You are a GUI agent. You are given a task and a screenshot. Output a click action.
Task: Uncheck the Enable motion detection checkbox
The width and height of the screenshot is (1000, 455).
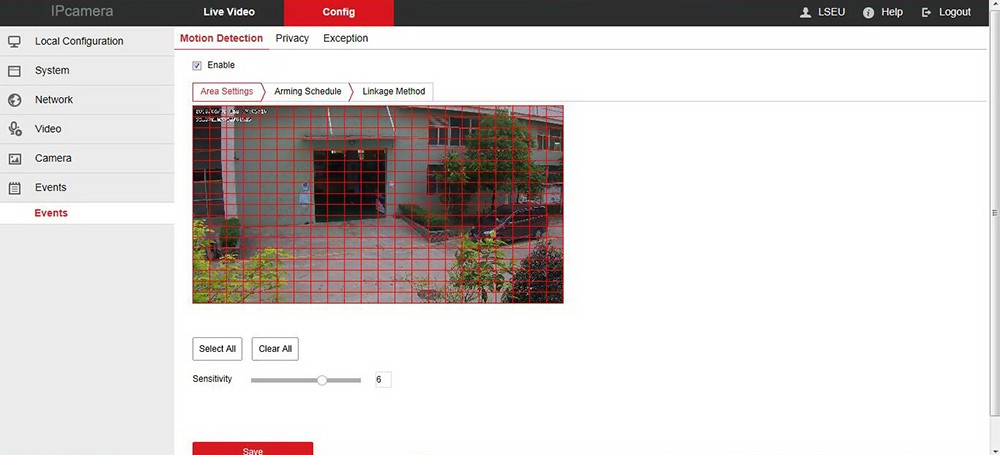[x=197, y=66]
